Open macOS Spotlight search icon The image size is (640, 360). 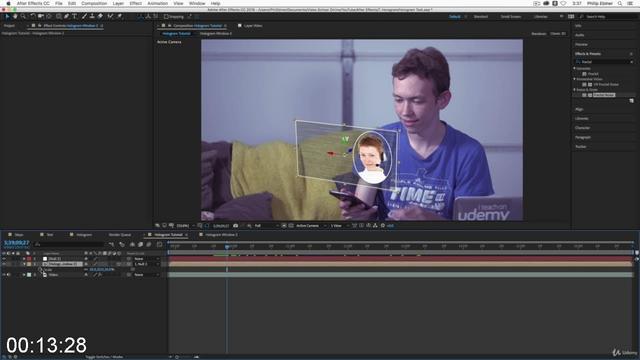pyautogui.click(x=620, y=3)
